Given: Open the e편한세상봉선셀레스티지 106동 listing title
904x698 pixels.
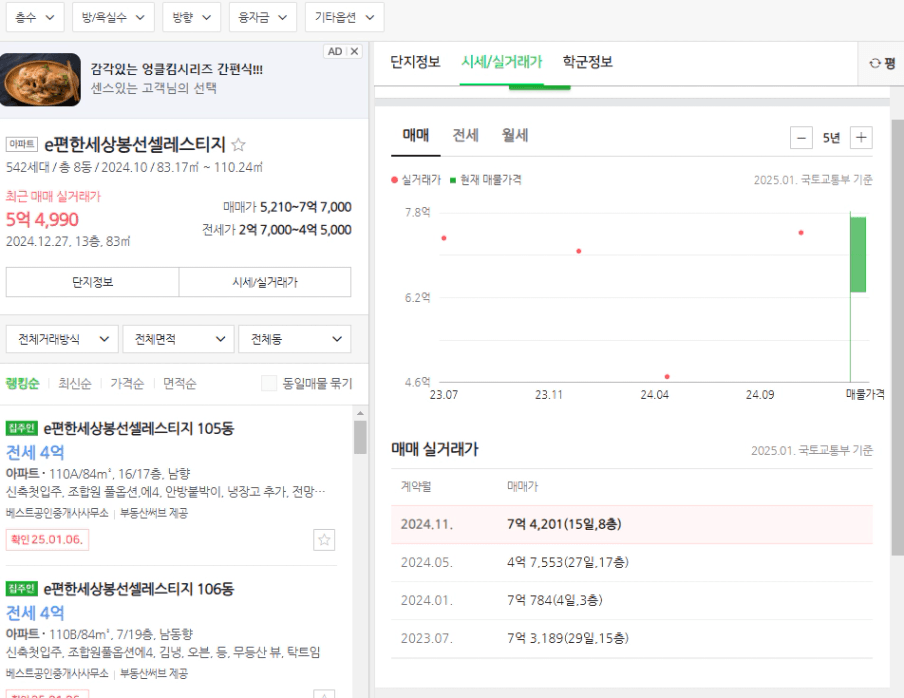Looking at the screenshot, I should pos(139,588).
